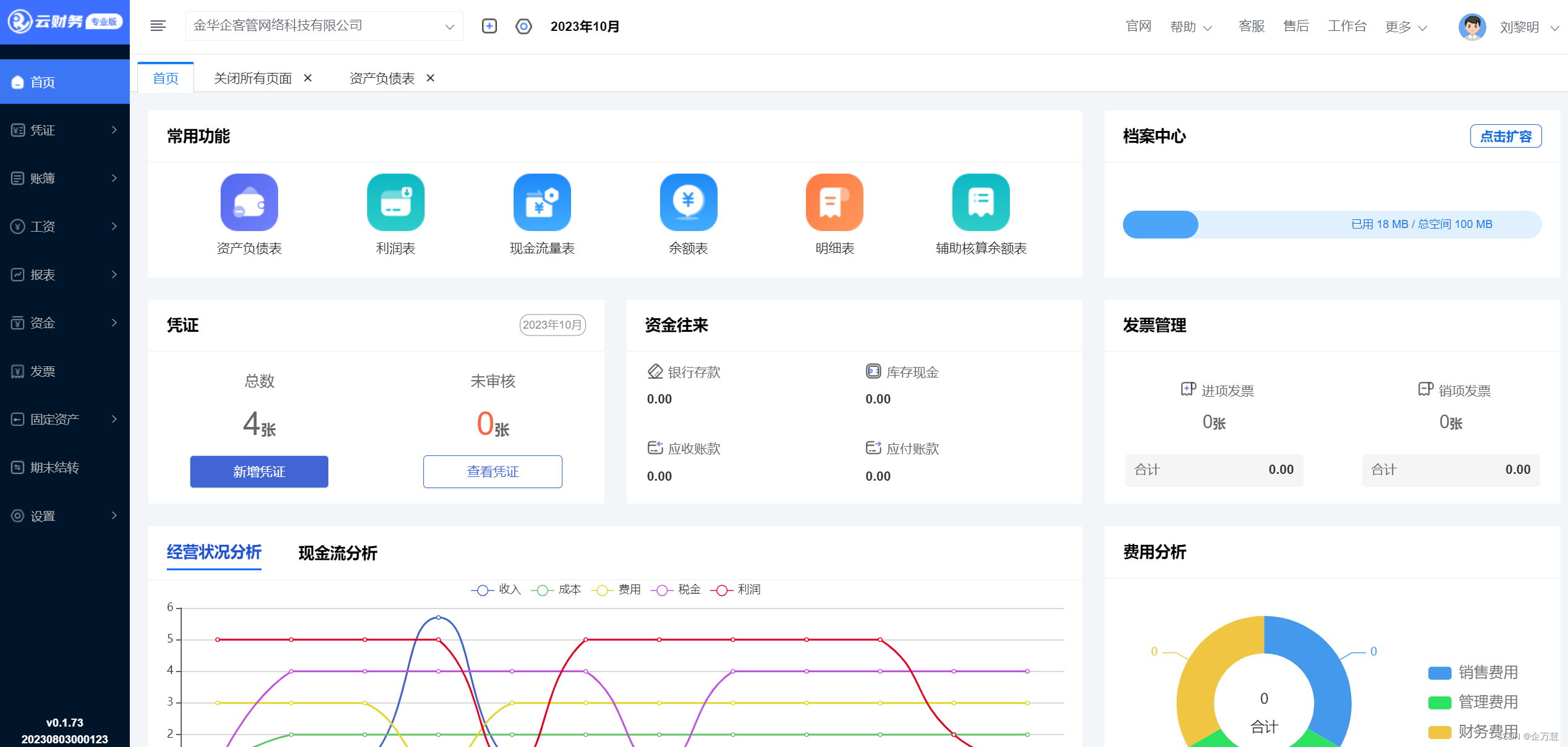The width and height of the screenshot is (1568, 747).
Task: Select the 辅助核算余额表 icon
Action: (980, 202)
